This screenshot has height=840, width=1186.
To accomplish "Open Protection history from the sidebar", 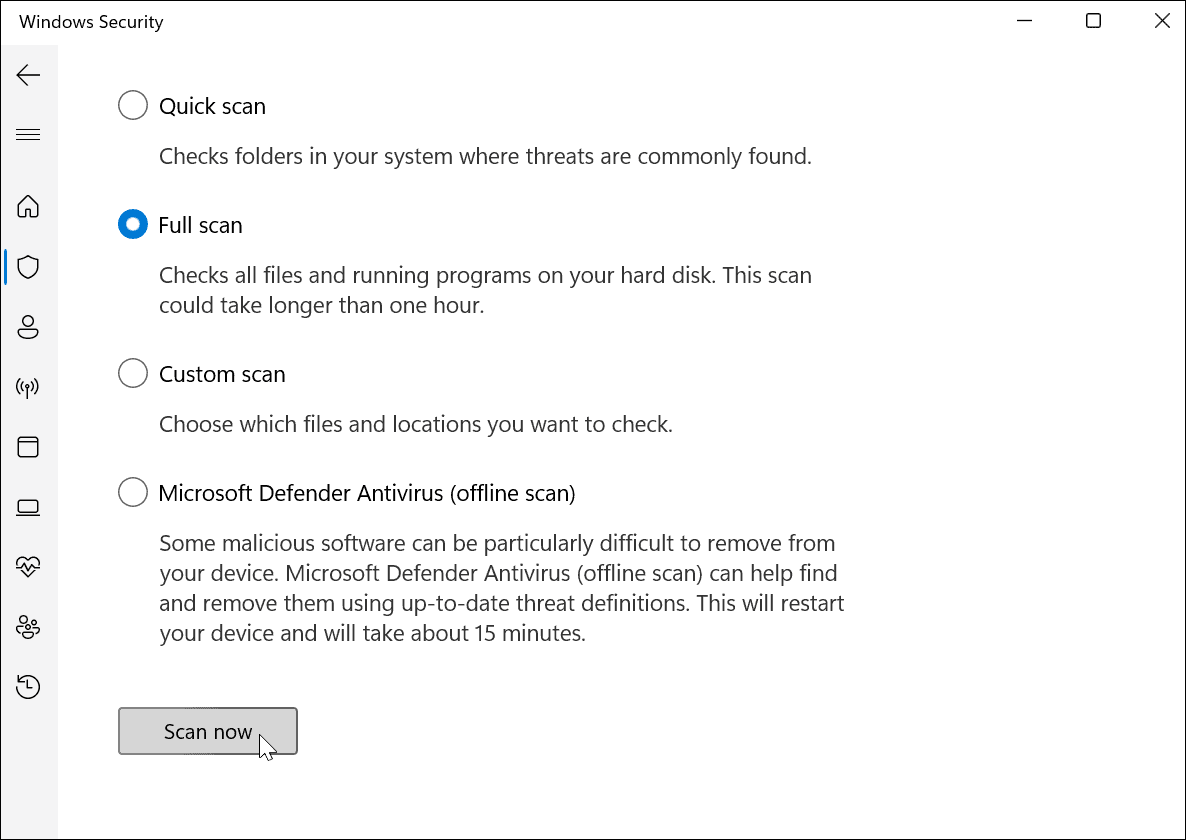I will (29, 687).
